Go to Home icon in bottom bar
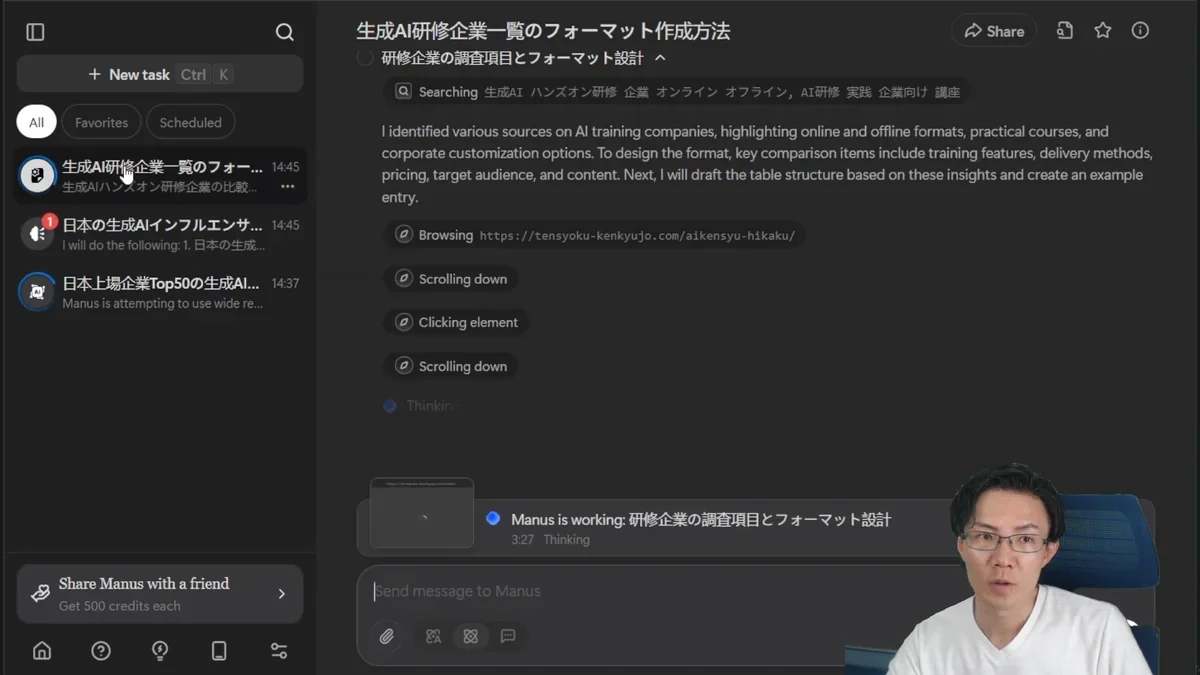Viewport: 1200px width, 675px height. click(42, 651)
